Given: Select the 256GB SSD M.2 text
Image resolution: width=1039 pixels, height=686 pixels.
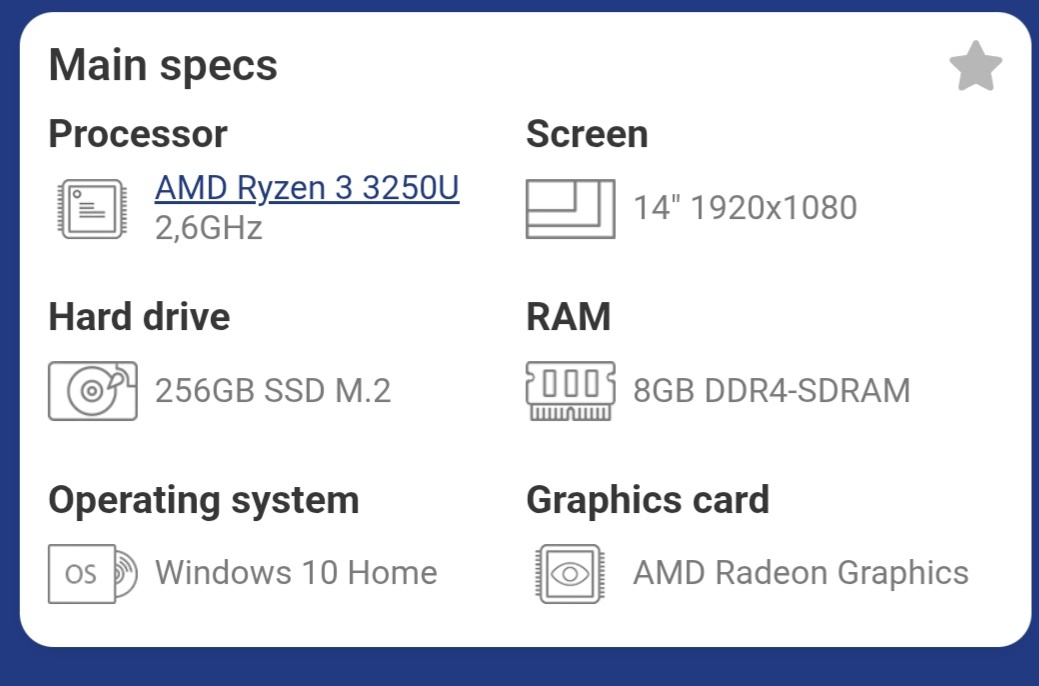Looking at the screenshot, I should tap(272, 391).
